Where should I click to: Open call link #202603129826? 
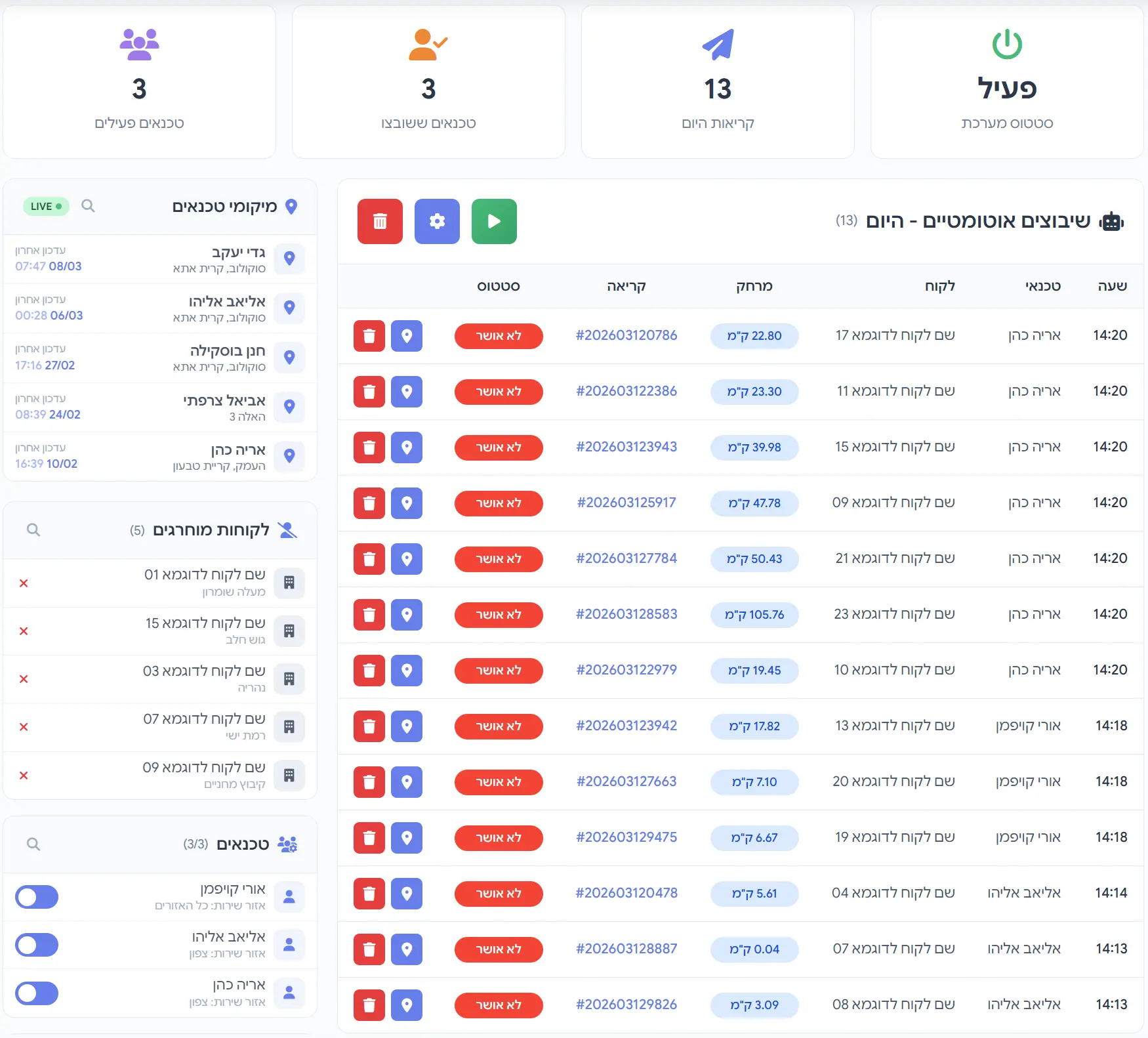tap(626, 1005)
